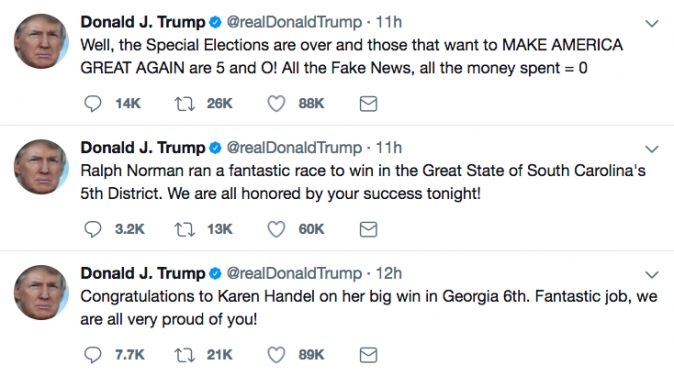Viewport: 674px width, 376px height.
Task: Reply to the Karen Handel tweet
Action: pos(92,355)
